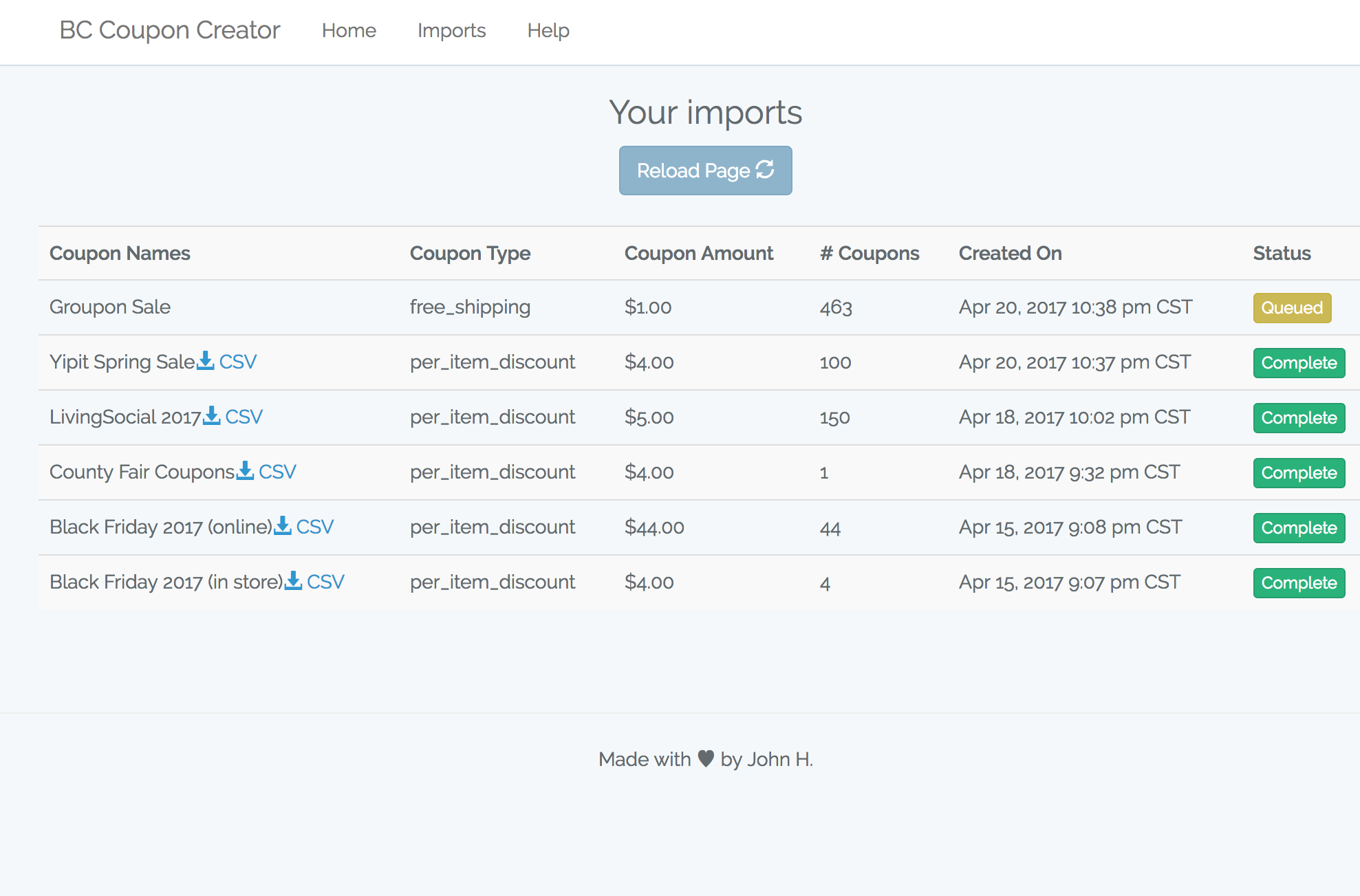Screen dimensions: 1360x896
Task: Click Black Friday (online) download icon
Action: 283,525
